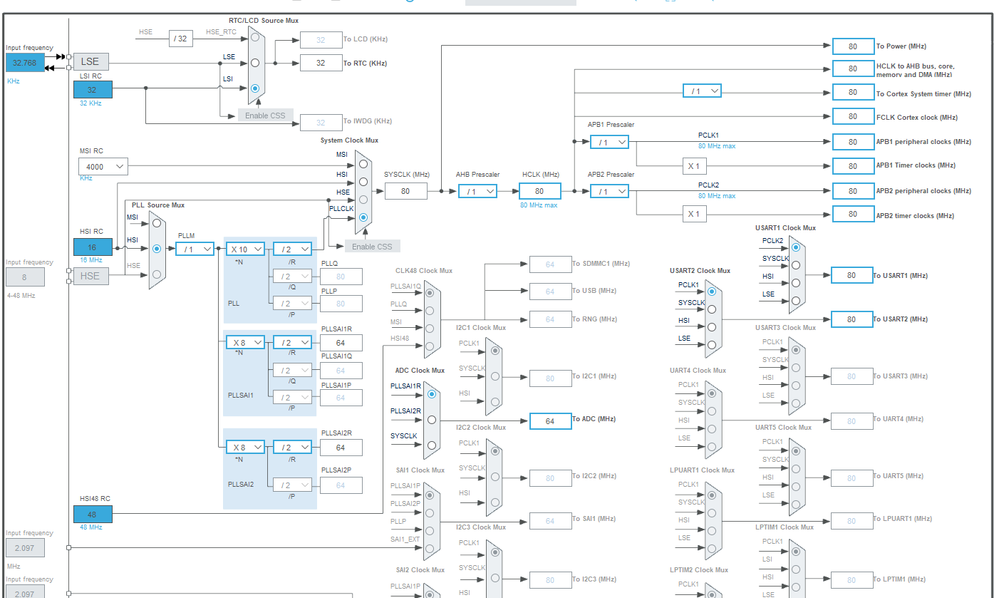Click the To RTC (KHz) value box
The image size is (999, 598).
pos(320,63)
